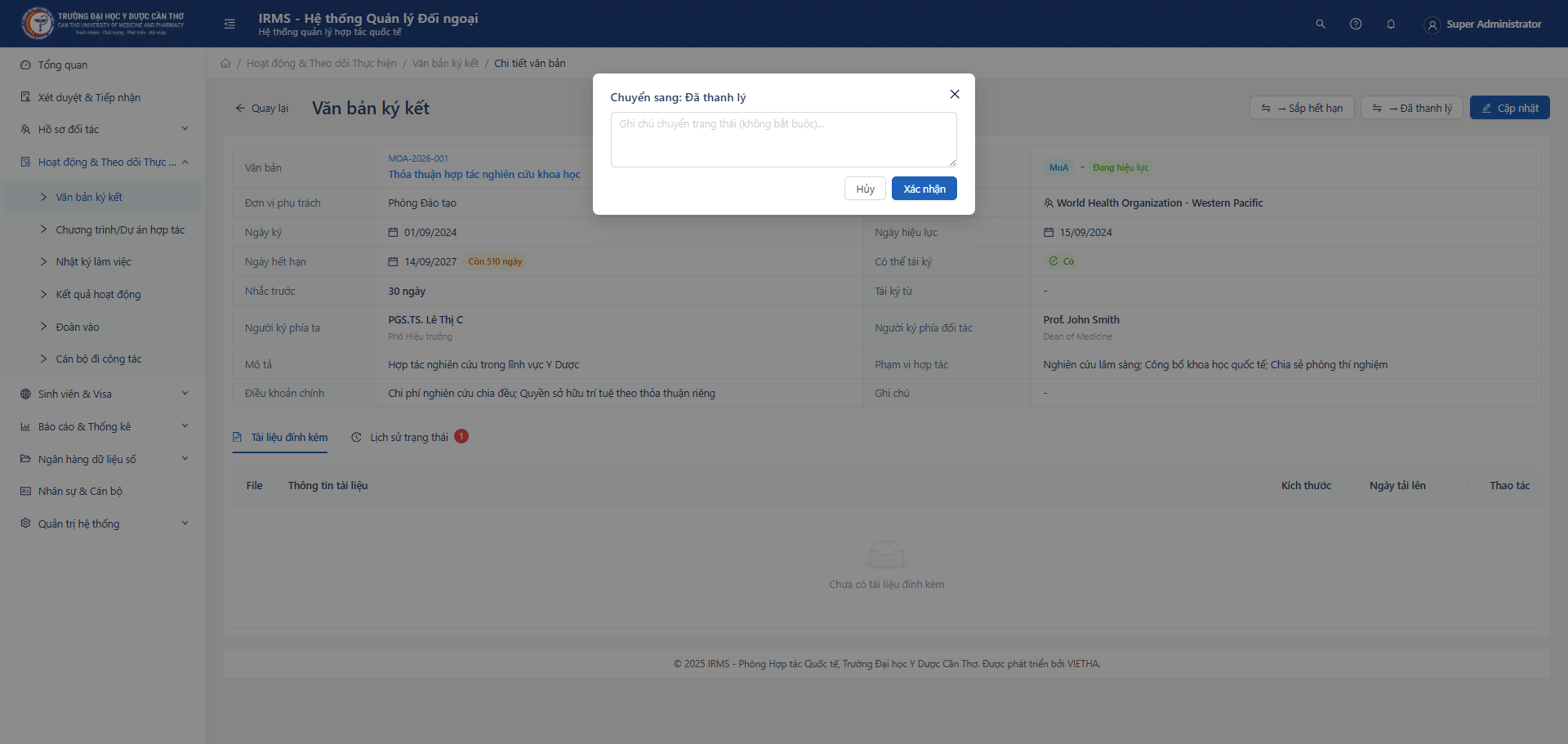Image resolution: width=1568 pixels, height=744 pixels.
Task: Close the status change dialog with X
Action: [954, 95]
